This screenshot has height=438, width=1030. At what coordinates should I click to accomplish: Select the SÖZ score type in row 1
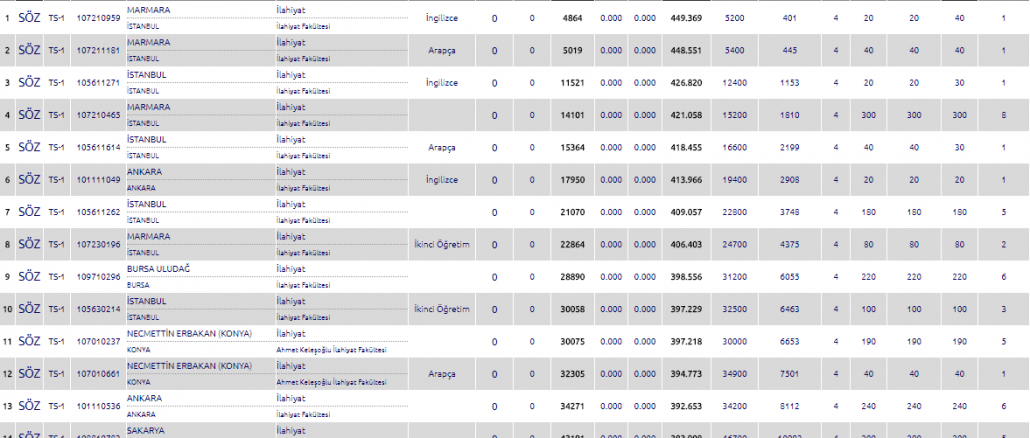pyautogui.click(x=29, y=18)
